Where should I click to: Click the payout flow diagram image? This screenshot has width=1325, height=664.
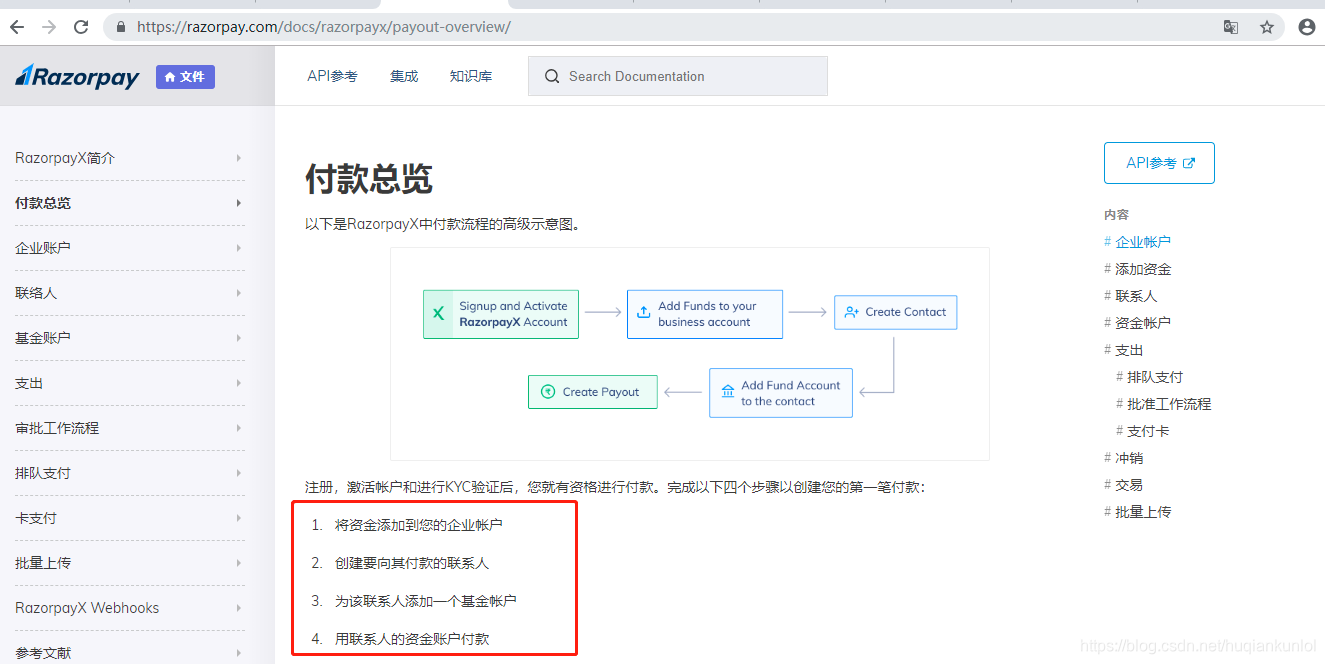[x=690, y=354]
